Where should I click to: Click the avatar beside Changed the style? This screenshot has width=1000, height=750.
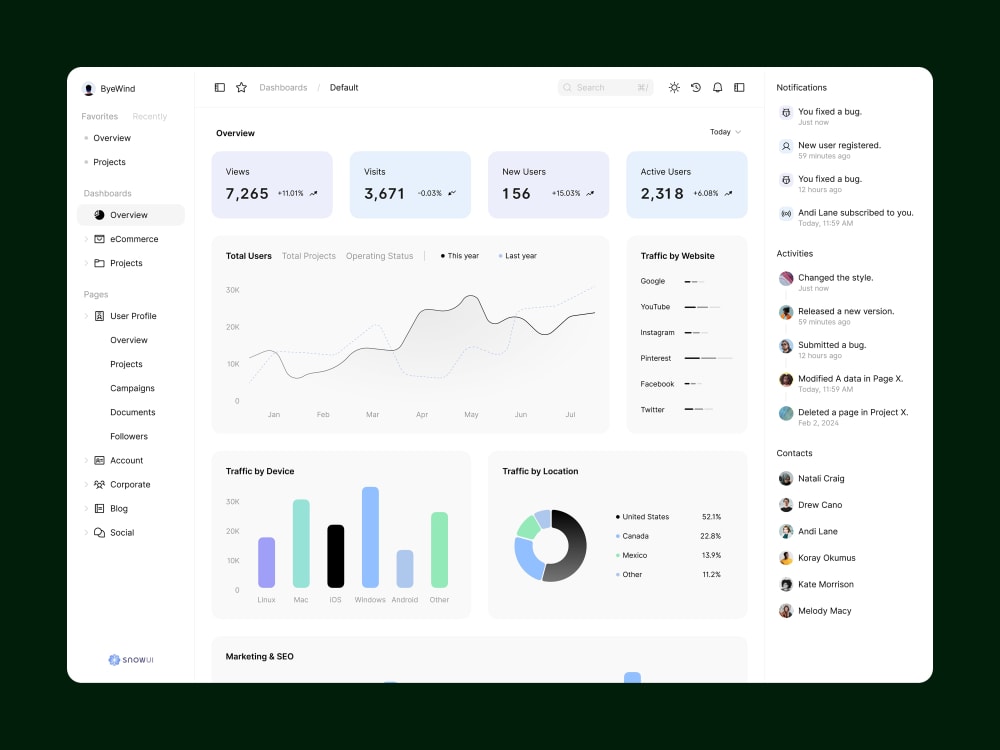point(786,278)
